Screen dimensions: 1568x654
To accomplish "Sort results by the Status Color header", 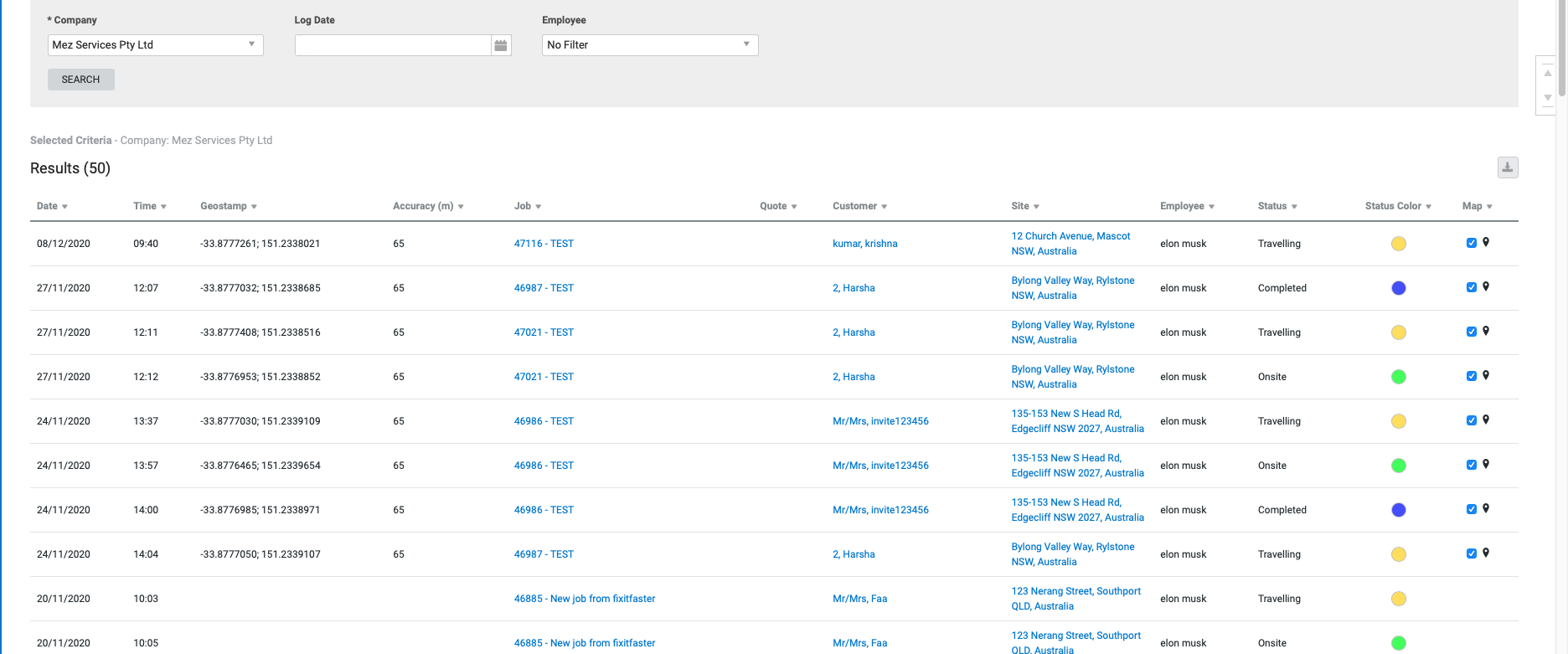I will pyautogui.click(x=1398, y=206).
